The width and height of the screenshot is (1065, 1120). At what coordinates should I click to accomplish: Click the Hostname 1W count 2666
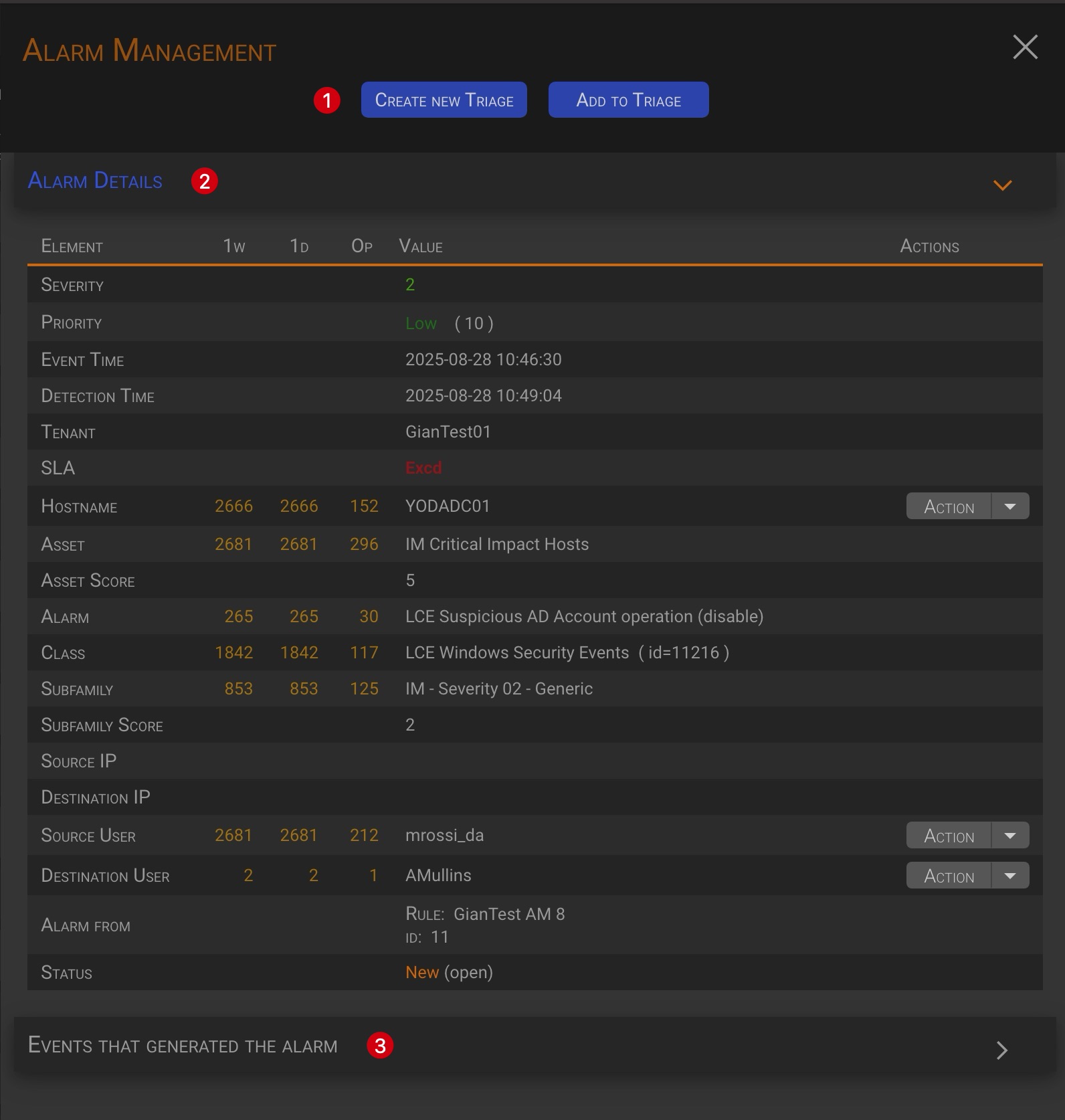click(x=233, y=506)
